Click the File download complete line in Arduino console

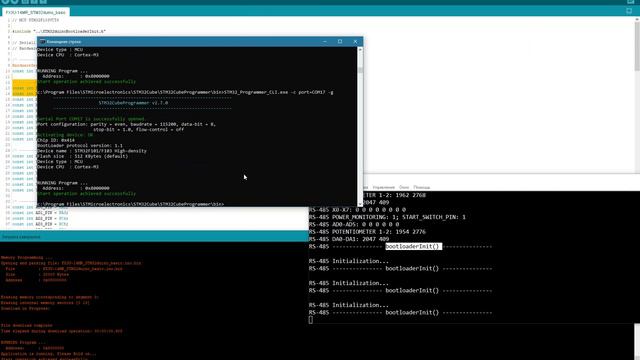click(x=27, y=326)
